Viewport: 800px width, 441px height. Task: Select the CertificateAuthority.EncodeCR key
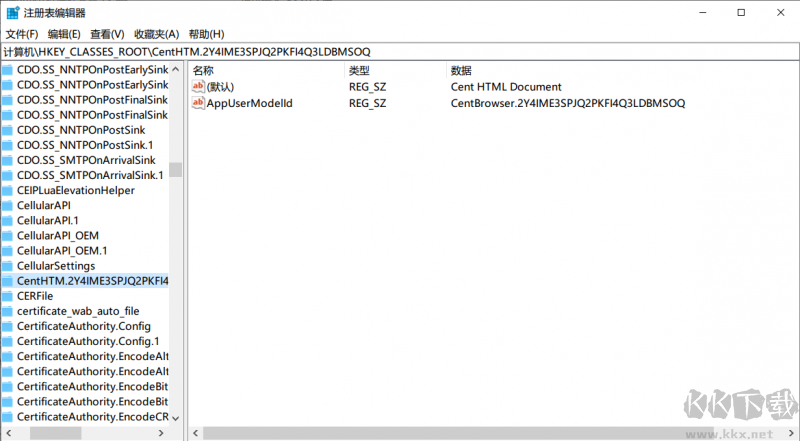[x=92, y=416]
